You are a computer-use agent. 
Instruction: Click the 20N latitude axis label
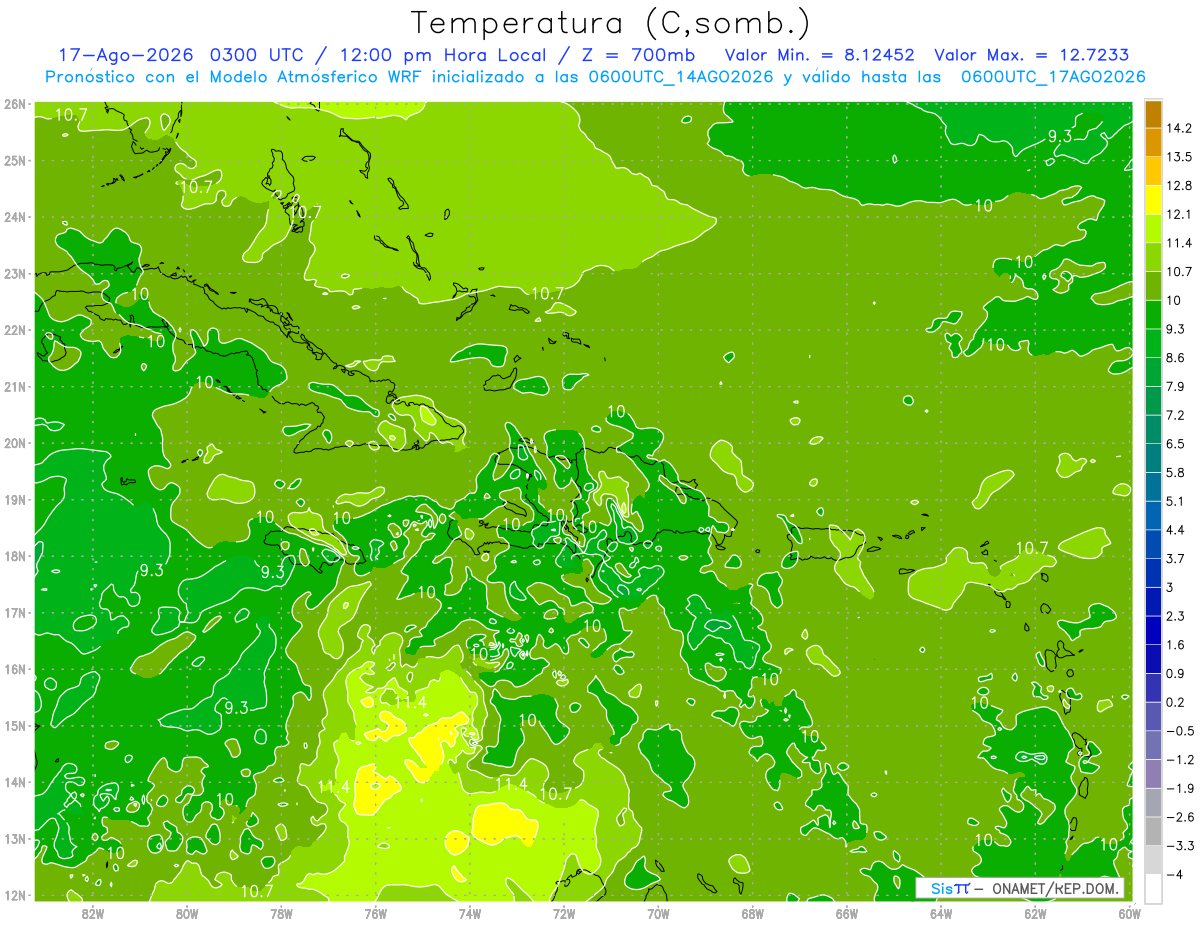tap(14, 443)
